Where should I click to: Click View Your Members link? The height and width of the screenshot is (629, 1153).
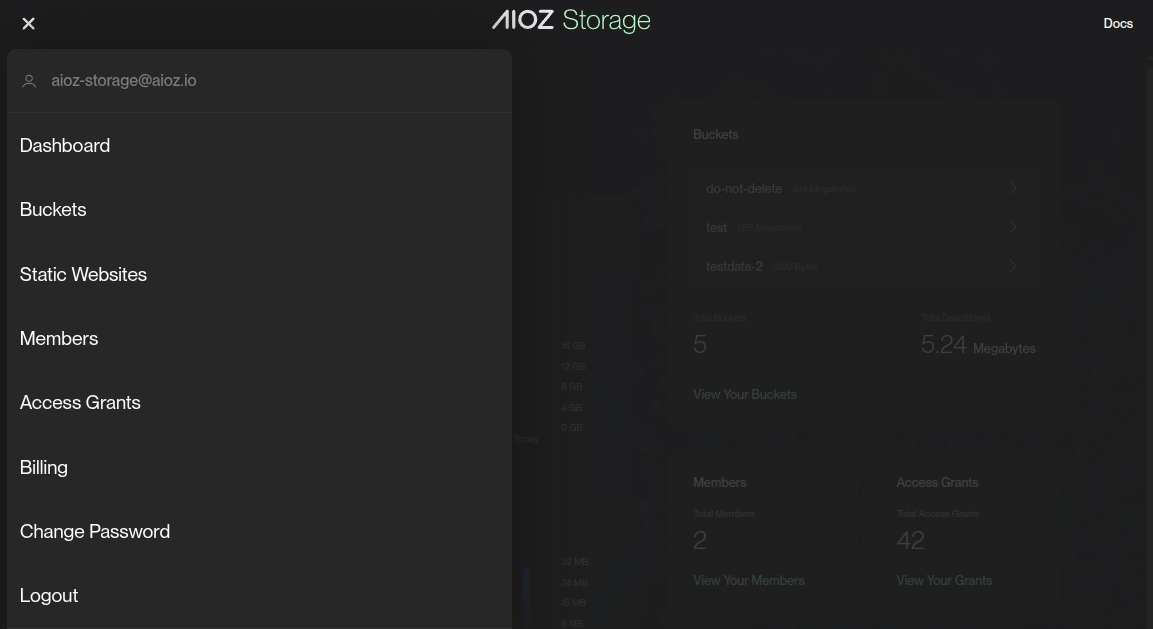pos(748,581)
